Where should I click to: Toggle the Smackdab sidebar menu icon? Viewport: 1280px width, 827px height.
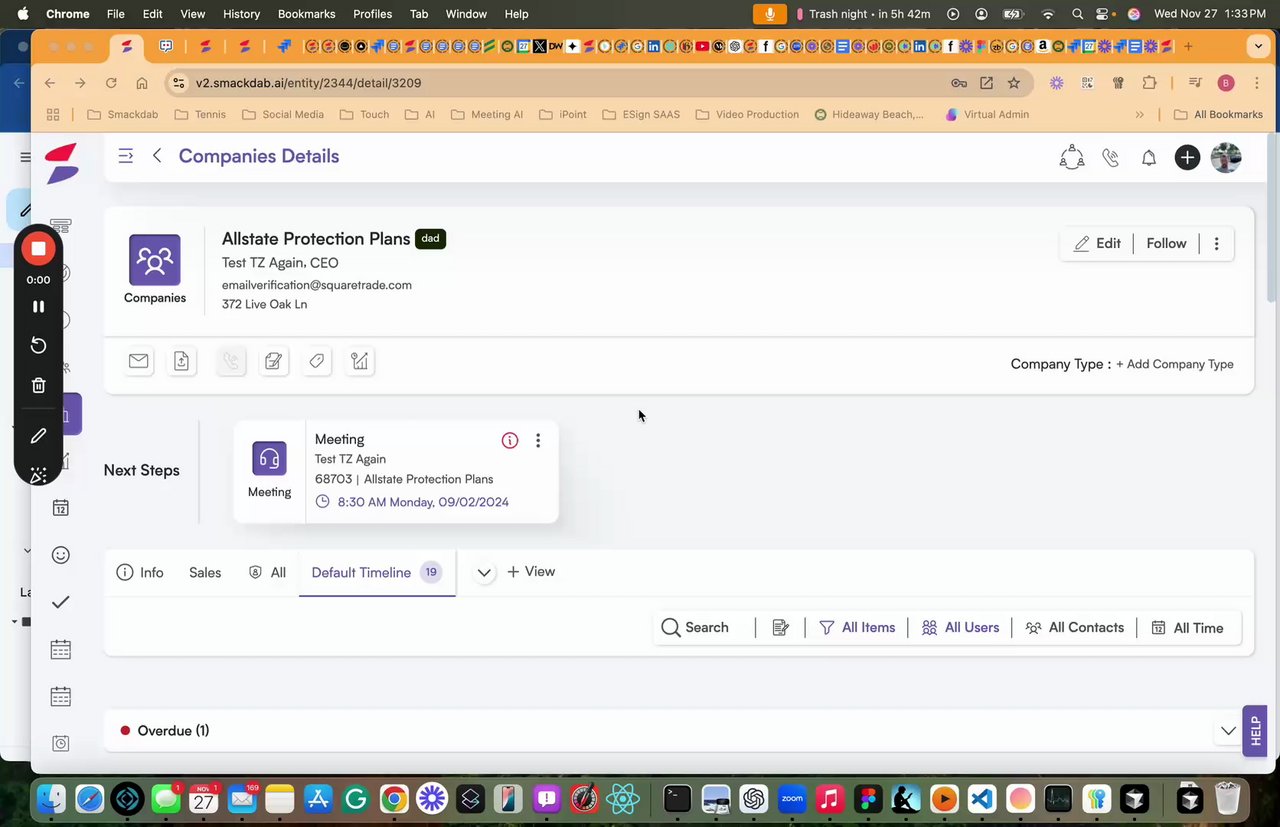pyautogui.click(x=125, y=156)
